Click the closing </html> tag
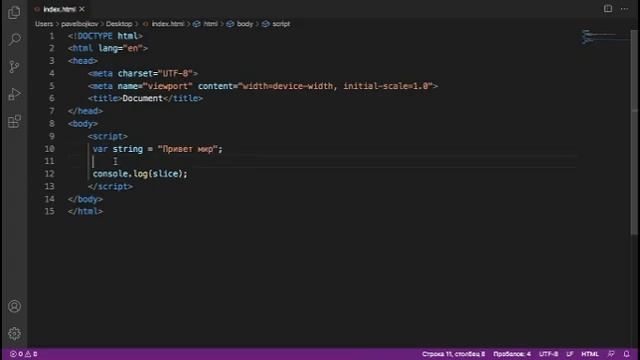640x360 pixels. (85, 211)
